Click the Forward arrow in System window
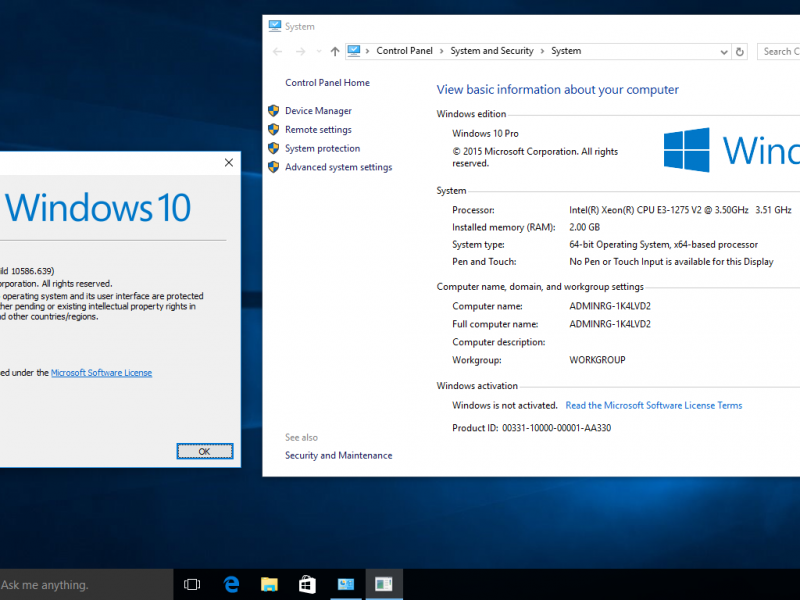 pos(301,52)
